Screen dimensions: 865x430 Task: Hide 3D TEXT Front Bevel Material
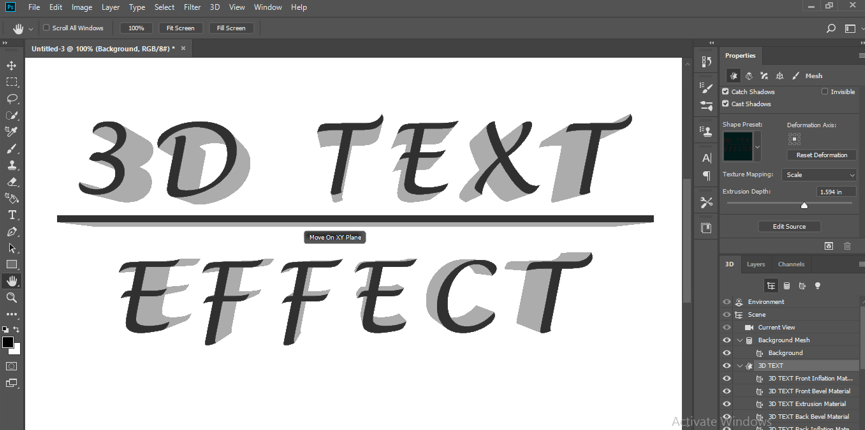(x=727, y=391)
